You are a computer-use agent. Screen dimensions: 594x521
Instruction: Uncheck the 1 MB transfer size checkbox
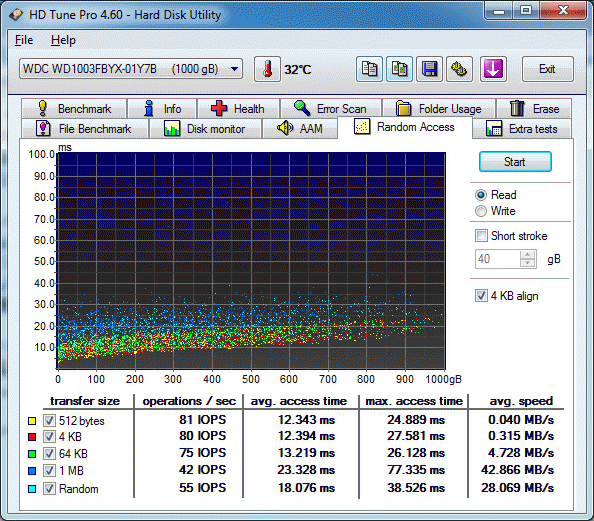[x=49, y=471]
